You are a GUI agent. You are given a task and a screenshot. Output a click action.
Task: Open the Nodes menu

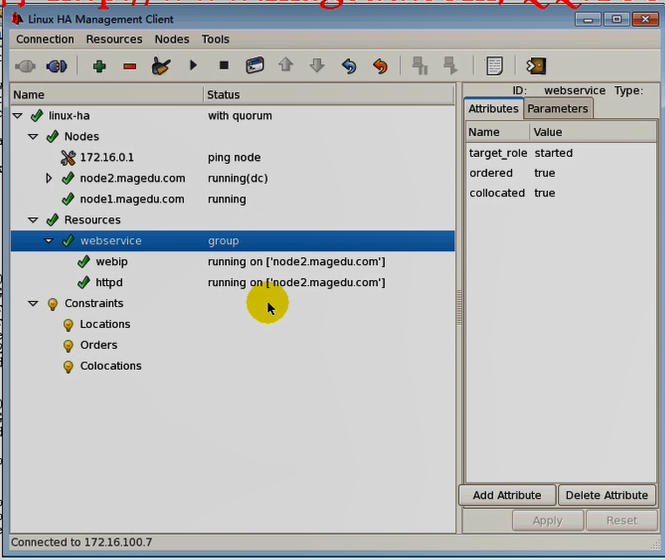point(172,39)
